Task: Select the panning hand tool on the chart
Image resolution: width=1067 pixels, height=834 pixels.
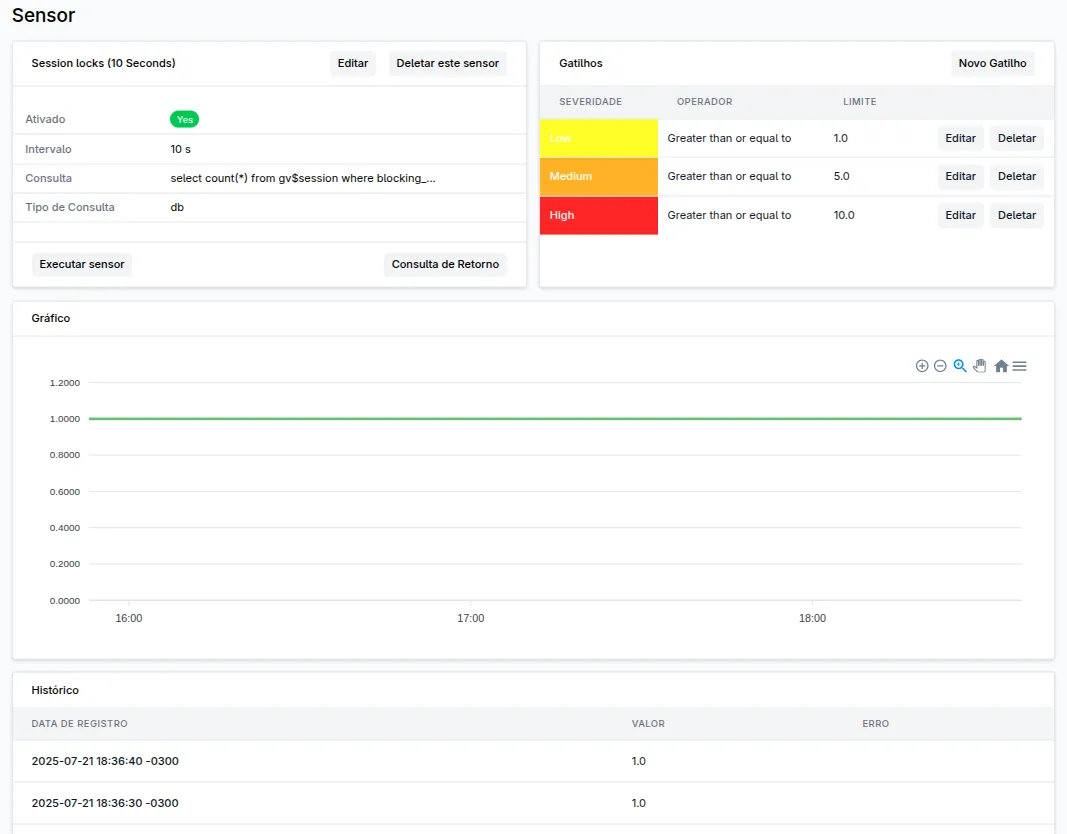Action: click(980, 366)
